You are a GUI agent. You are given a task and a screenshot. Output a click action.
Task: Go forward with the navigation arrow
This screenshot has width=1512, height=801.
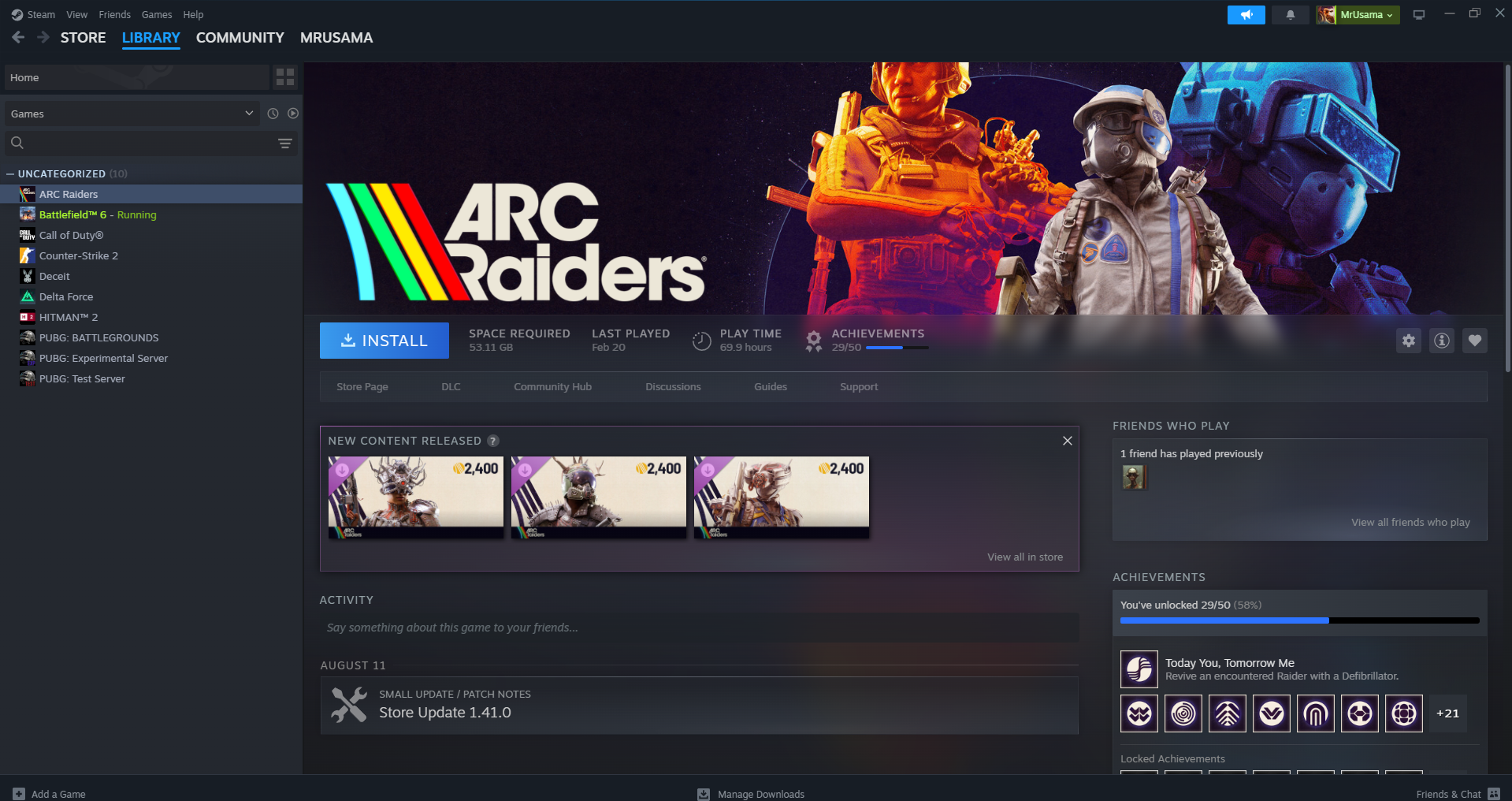click(43, 37)
